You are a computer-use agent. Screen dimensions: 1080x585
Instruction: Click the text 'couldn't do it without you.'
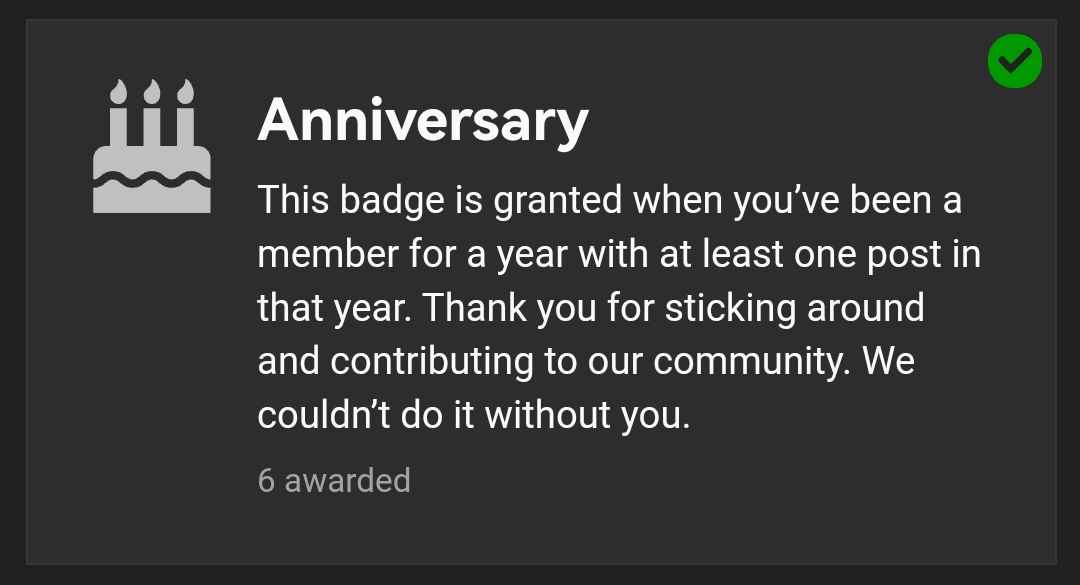(x=474, y=415)
